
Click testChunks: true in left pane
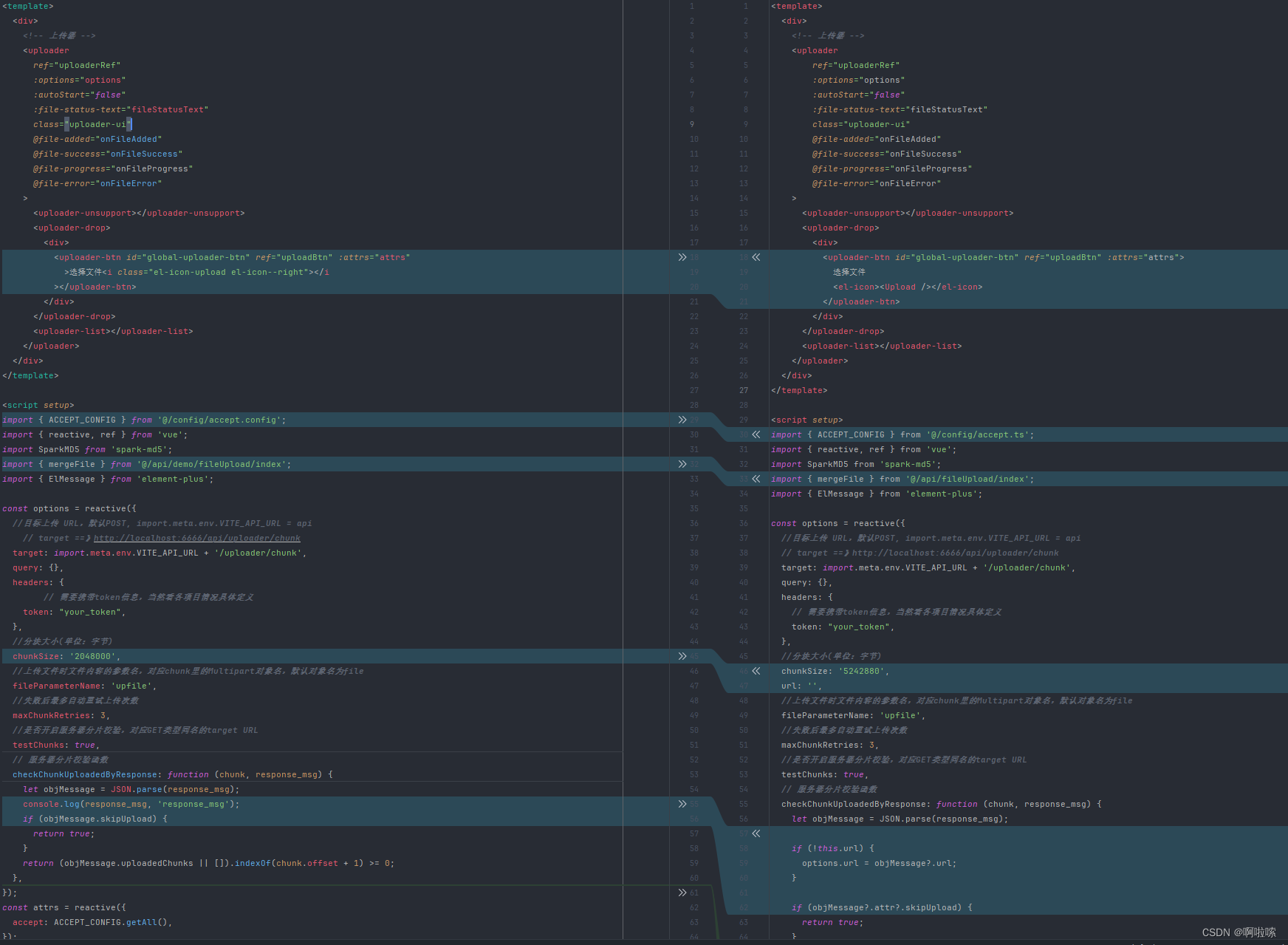pos(56,745)
